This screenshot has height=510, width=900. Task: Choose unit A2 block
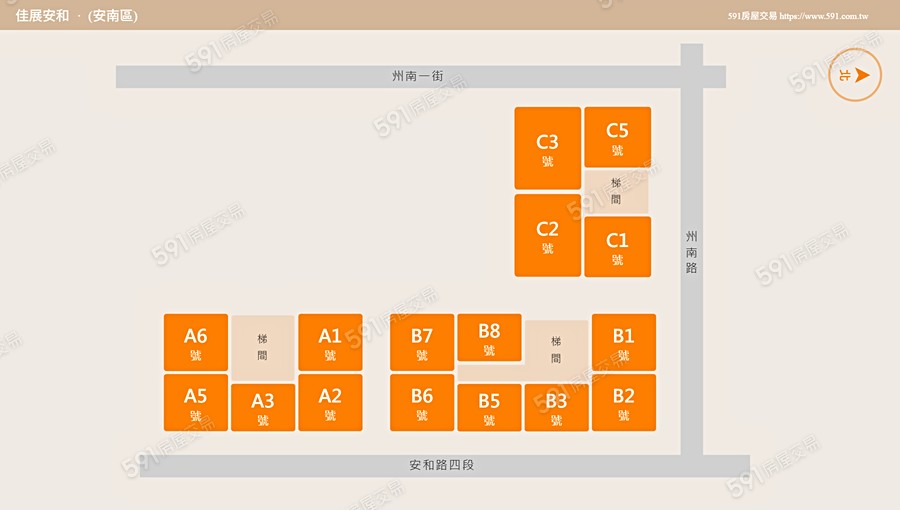point(330,402)
